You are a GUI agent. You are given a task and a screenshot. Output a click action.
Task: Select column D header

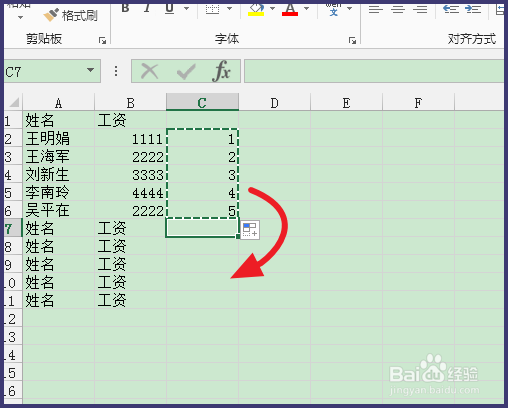[274, 103]
